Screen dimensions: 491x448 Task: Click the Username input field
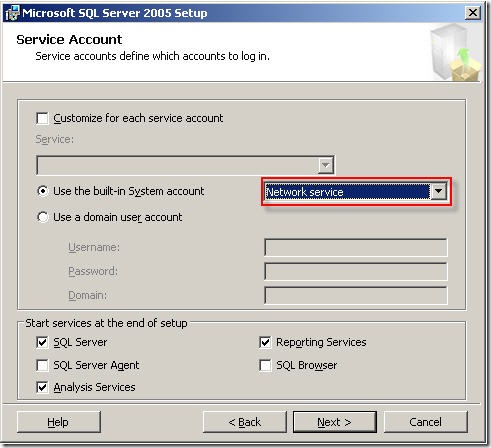click(356, 247)
